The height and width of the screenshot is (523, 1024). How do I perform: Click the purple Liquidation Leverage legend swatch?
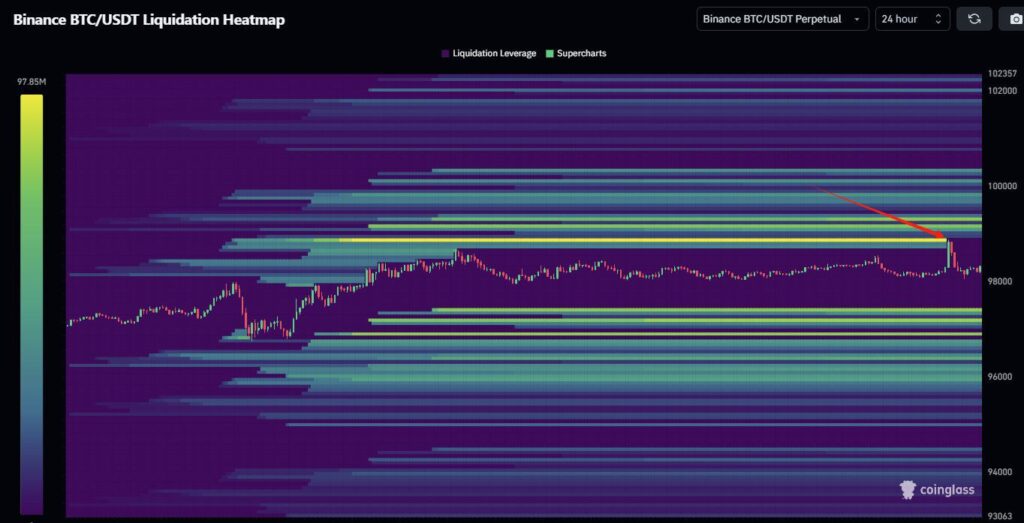(x=445, y=54)
